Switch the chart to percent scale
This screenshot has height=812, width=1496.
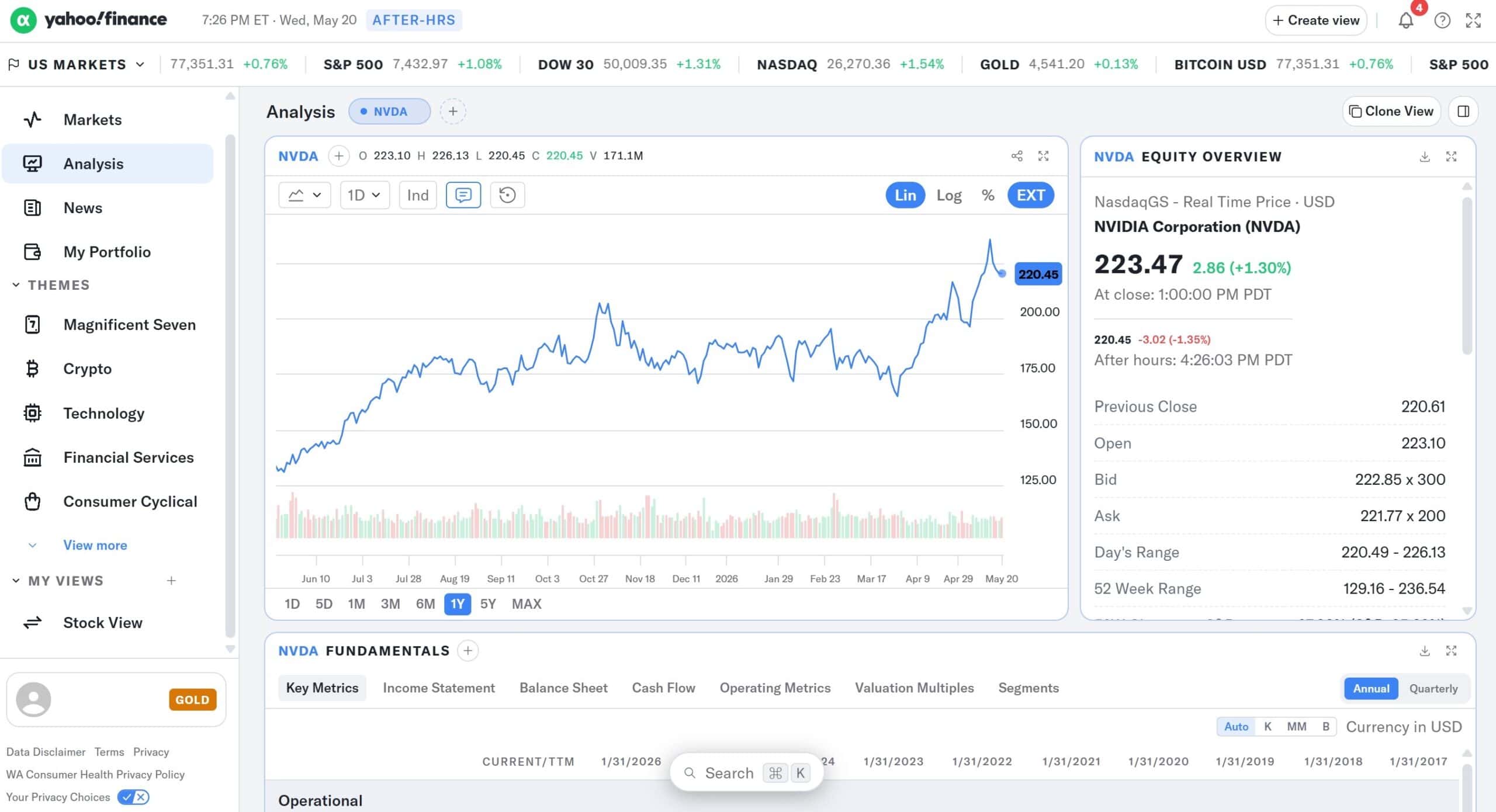click(x=988, y=195)
